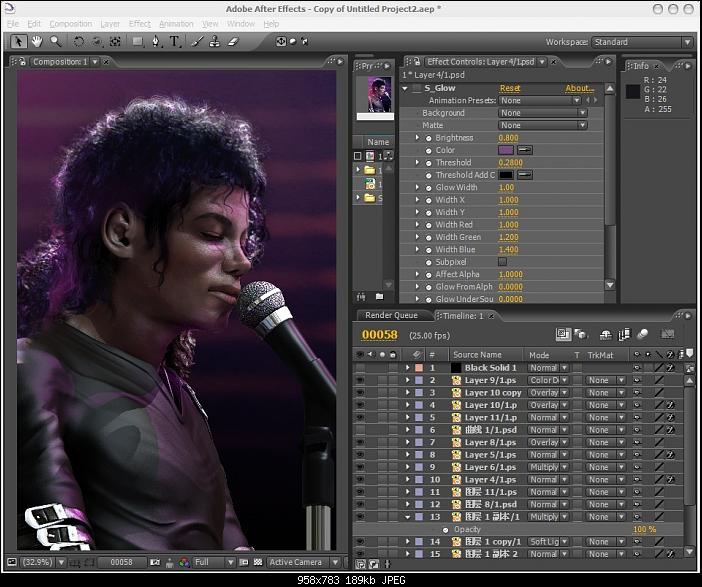Click the Opacity stopwatch in timeline
Viewport: 702px width, 587px height.
click(445, 530)
